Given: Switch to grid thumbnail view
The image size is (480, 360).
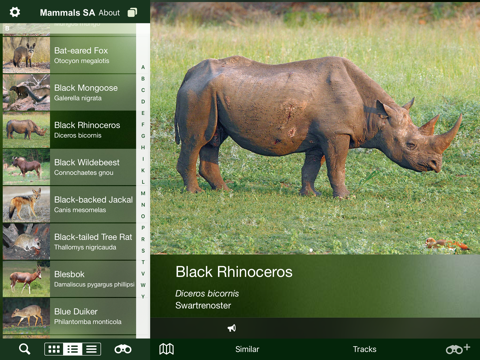Looking at the screenshot, I should pyautogui.click(x=54, y=349).
